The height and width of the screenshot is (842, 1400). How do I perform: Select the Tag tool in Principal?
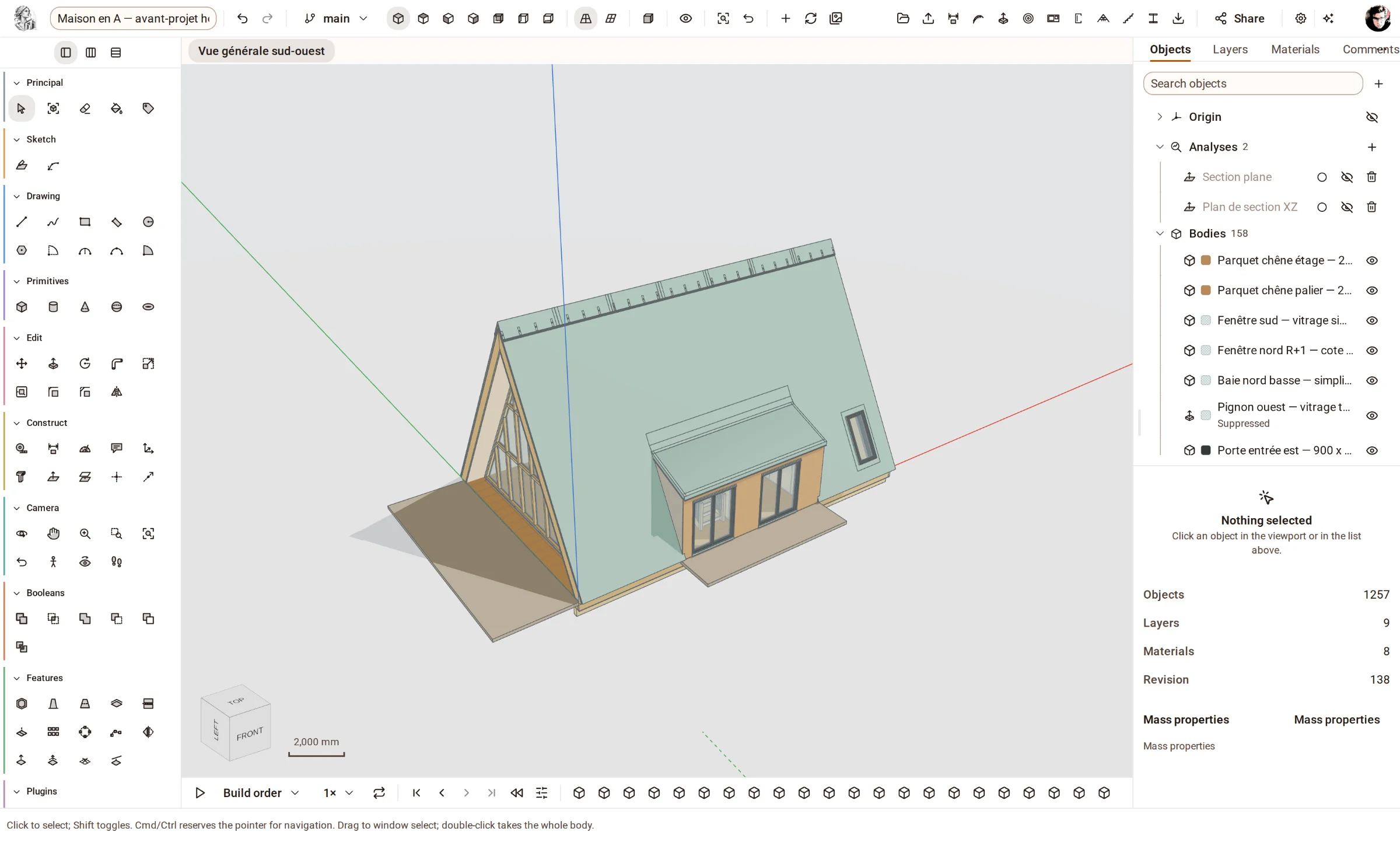click(148, 109)
